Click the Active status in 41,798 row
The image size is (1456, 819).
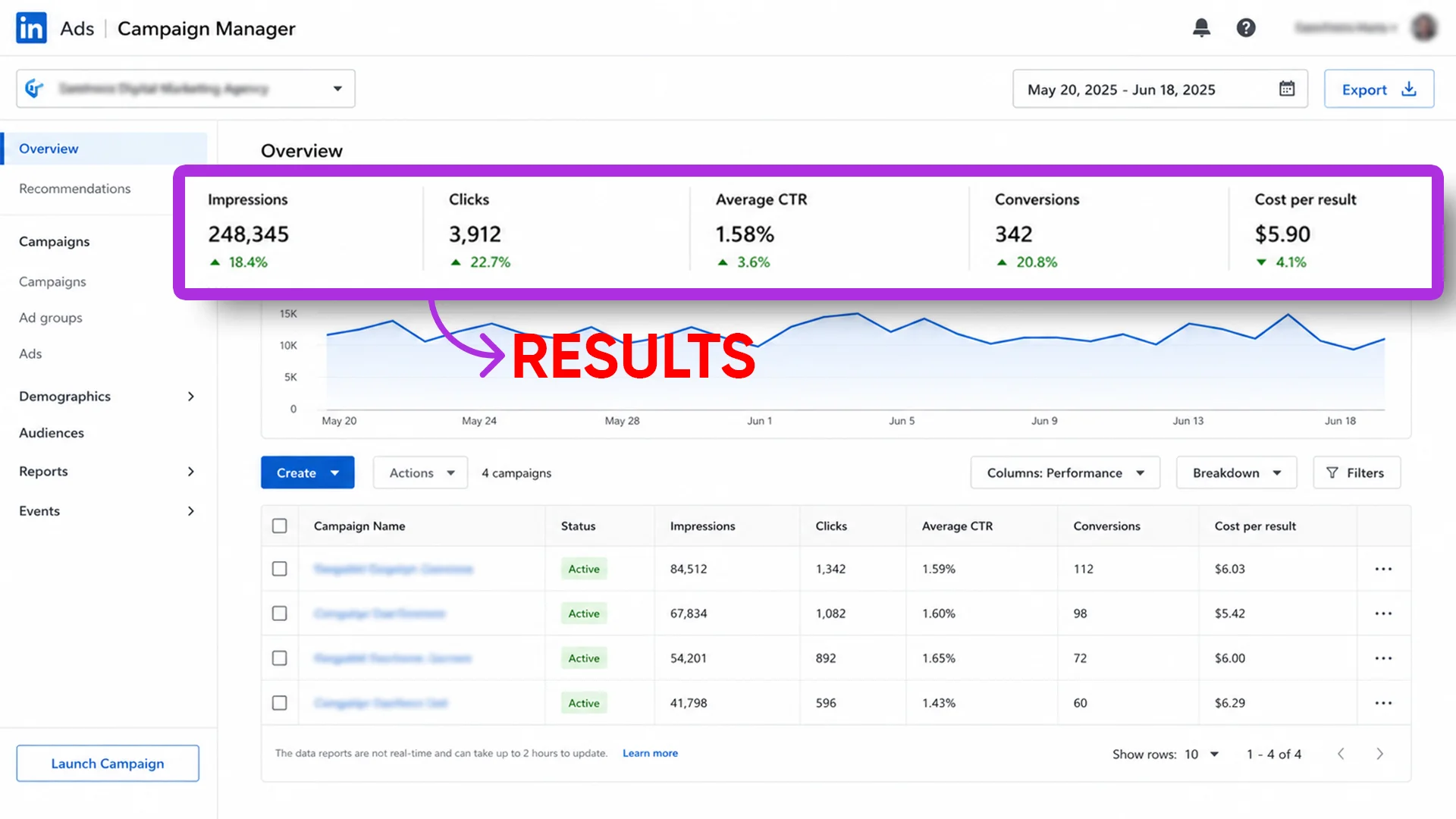[x=584, y=703]
